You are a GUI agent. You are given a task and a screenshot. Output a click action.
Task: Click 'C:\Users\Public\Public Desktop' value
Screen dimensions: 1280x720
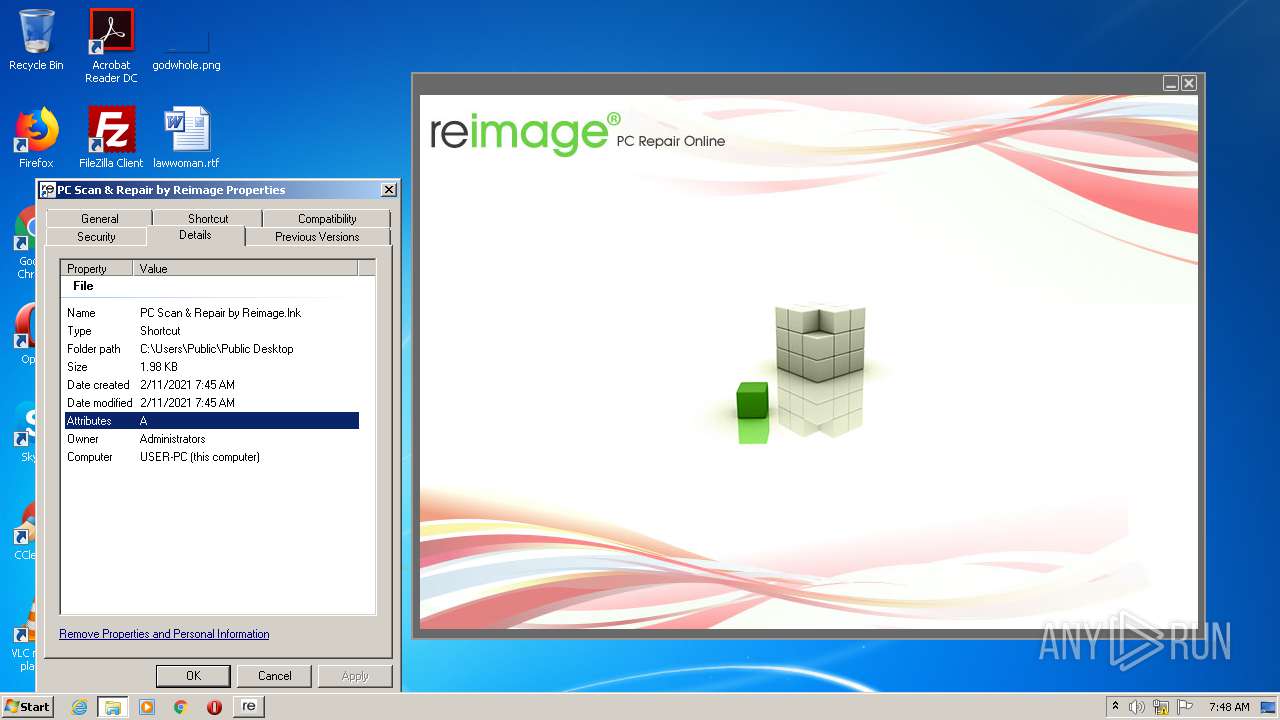[x=217, y=349]
